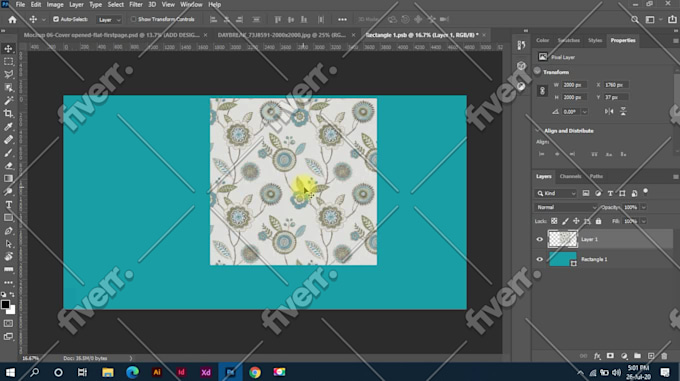Screen dimensions: 680x381
Task: Select the Eyedropper tool
Action: pyautogui.click(x=8, y=127)
